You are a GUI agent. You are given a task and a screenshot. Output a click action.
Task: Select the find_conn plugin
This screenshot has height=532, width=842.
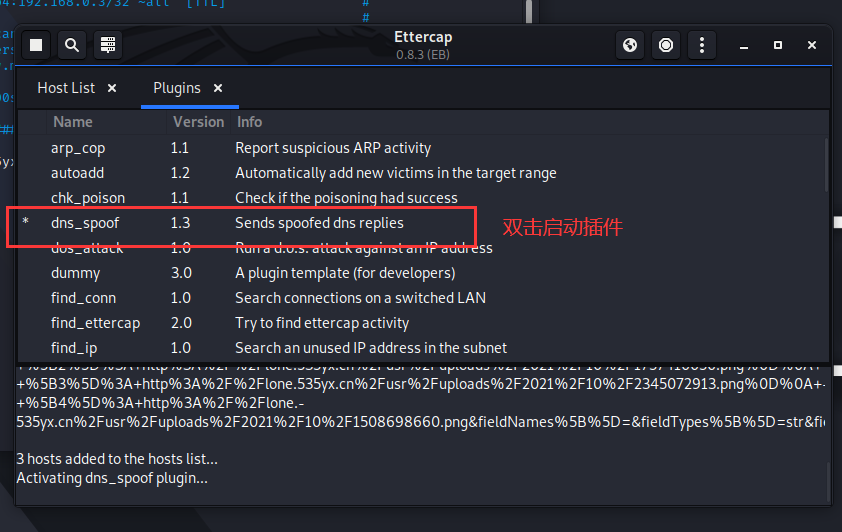tap(422, 298)
